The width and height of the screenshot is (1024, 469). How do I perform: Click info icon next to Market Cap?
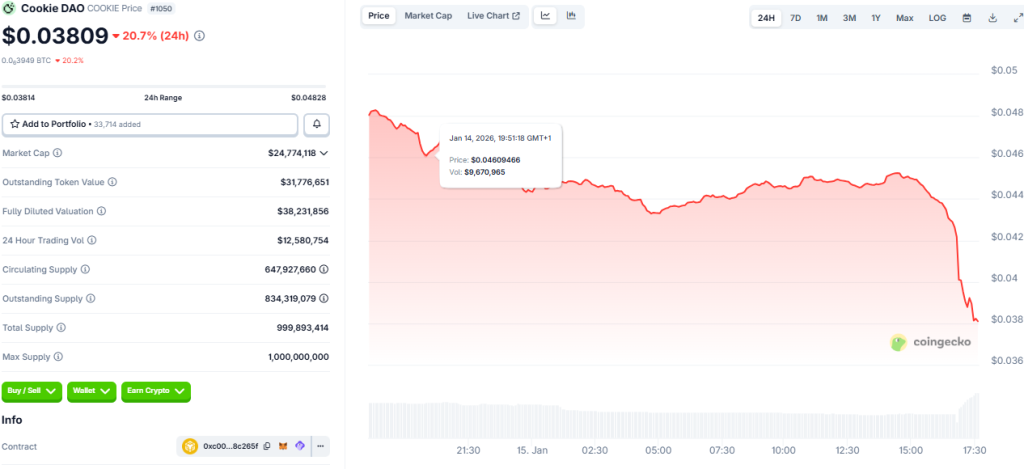click(57, 153)
